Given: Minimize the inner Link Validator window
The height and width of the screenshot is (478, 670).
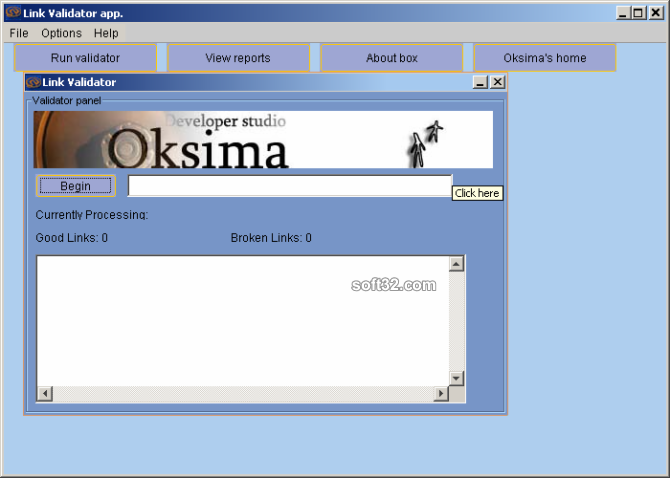Looking at the screenshot, I should click(480, 82).
